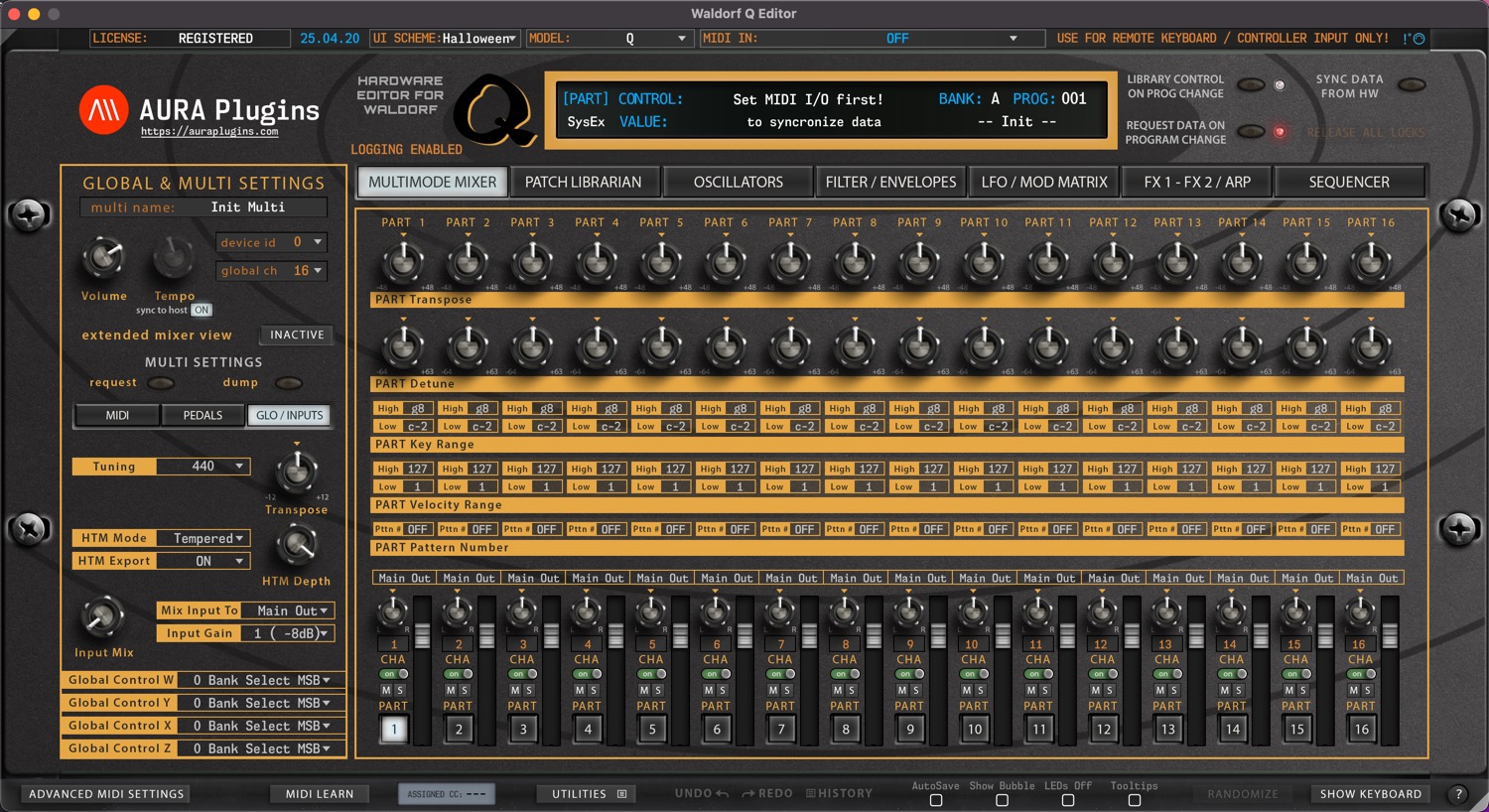The height and width of the screenshot is (812, 1489).
Task: Check the LEDs Off checkbox
Action: point(1068,800)
